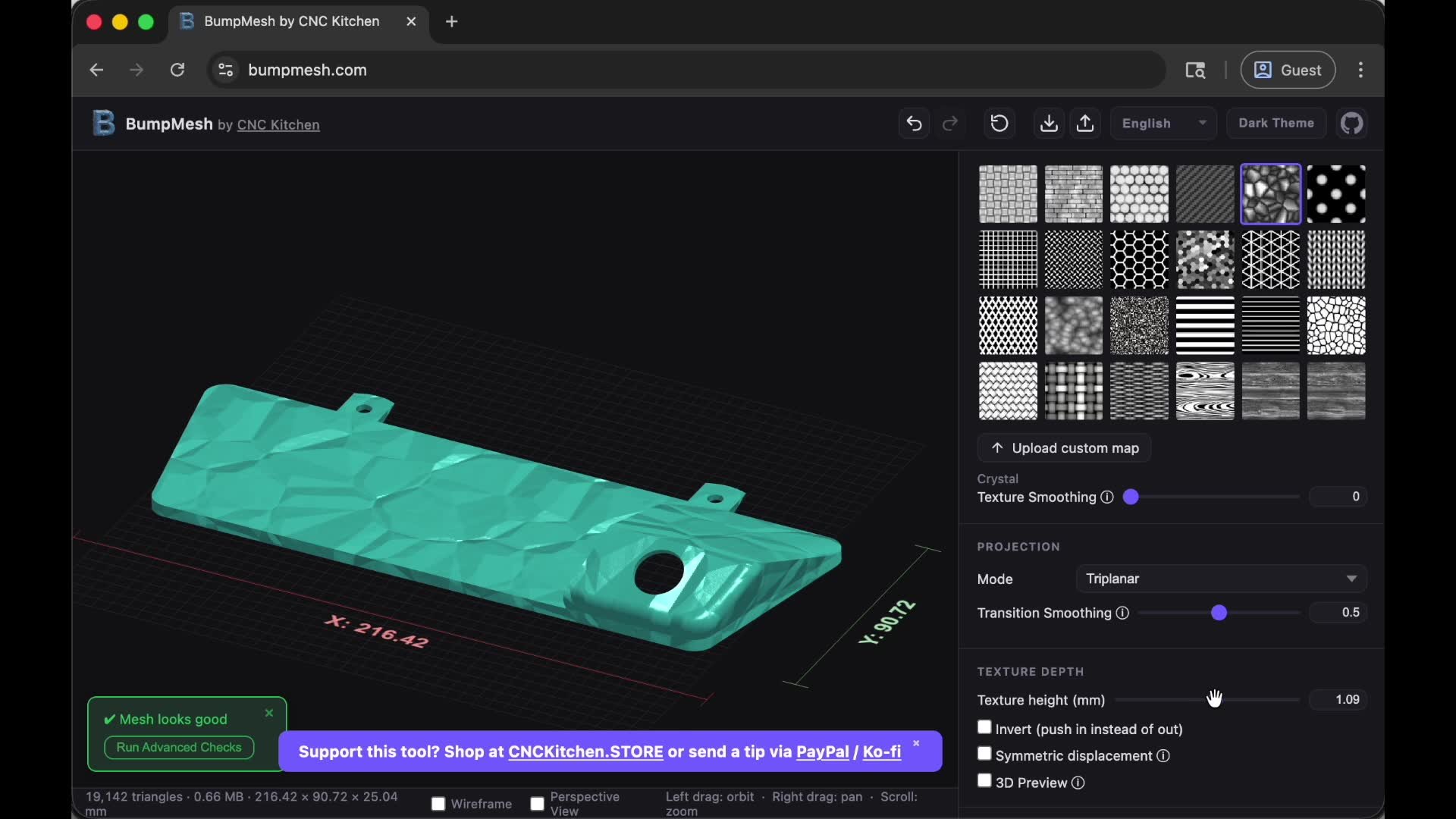Select the noise speckle texture thumbnail
1456x819 pixels.
coord(1139,325)
